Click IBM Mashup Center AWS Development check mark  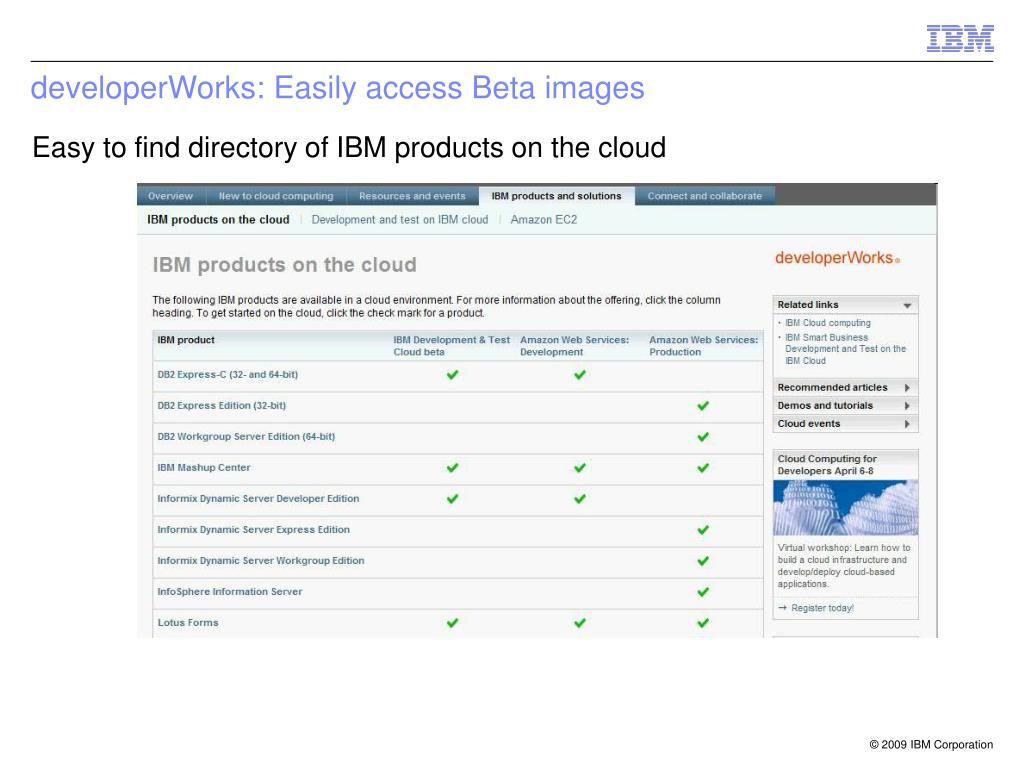click(x=579, y=468)
